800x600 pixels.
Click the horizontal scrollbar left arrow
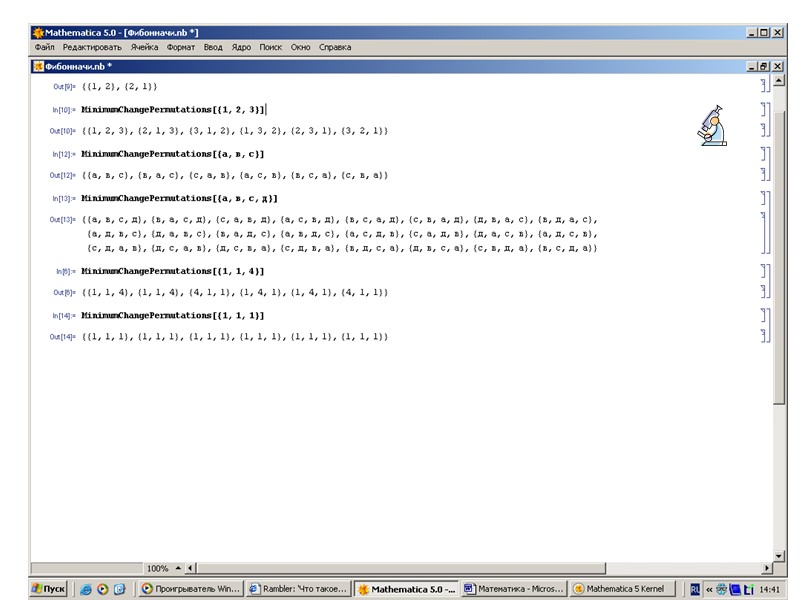[x=190, y=568]
